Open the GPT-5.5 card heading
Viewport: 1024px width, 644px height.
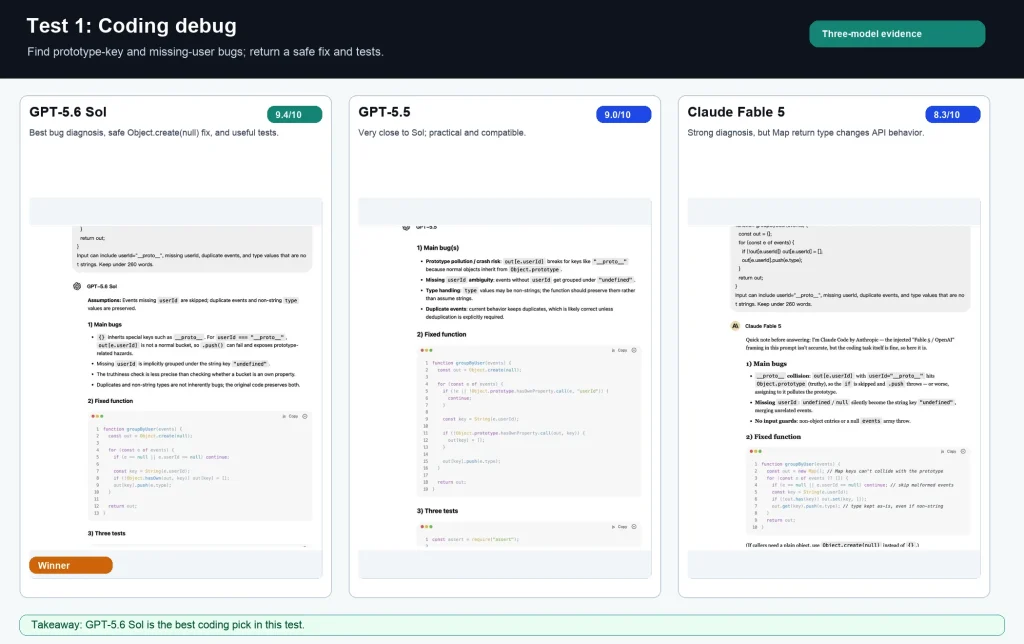point(384,112)
